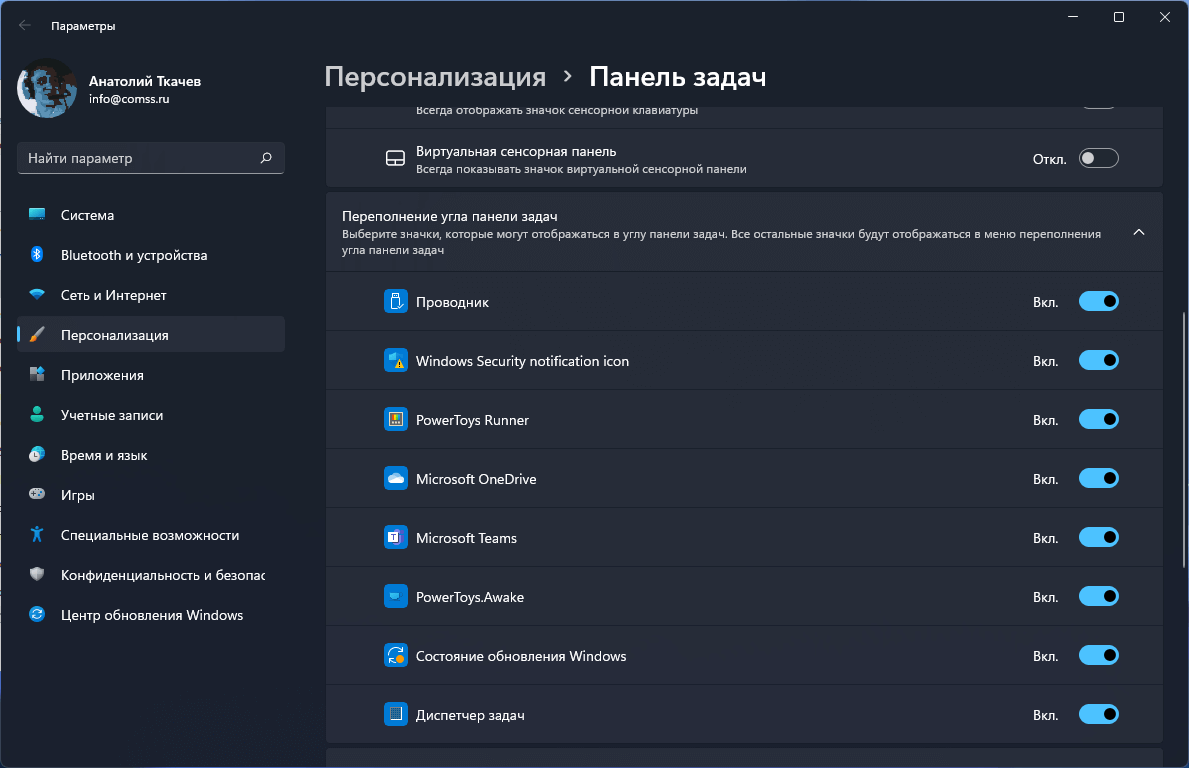Go back to Персонализация via breadcrumb
This screenshot has height=768, width=1189.
click(435, 77)
